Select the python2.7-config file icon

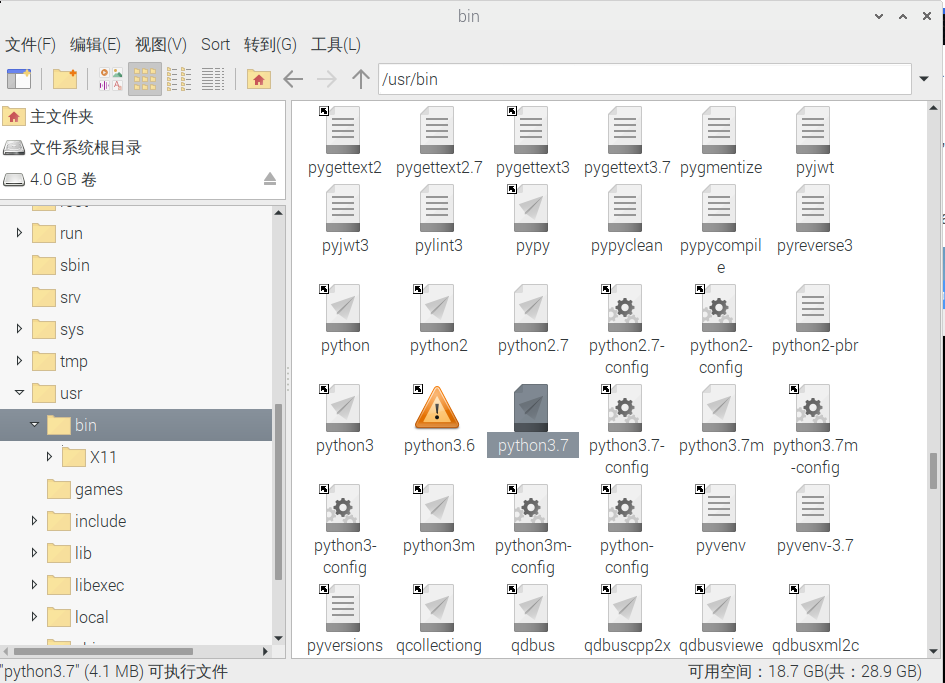[x=625, y=309]
